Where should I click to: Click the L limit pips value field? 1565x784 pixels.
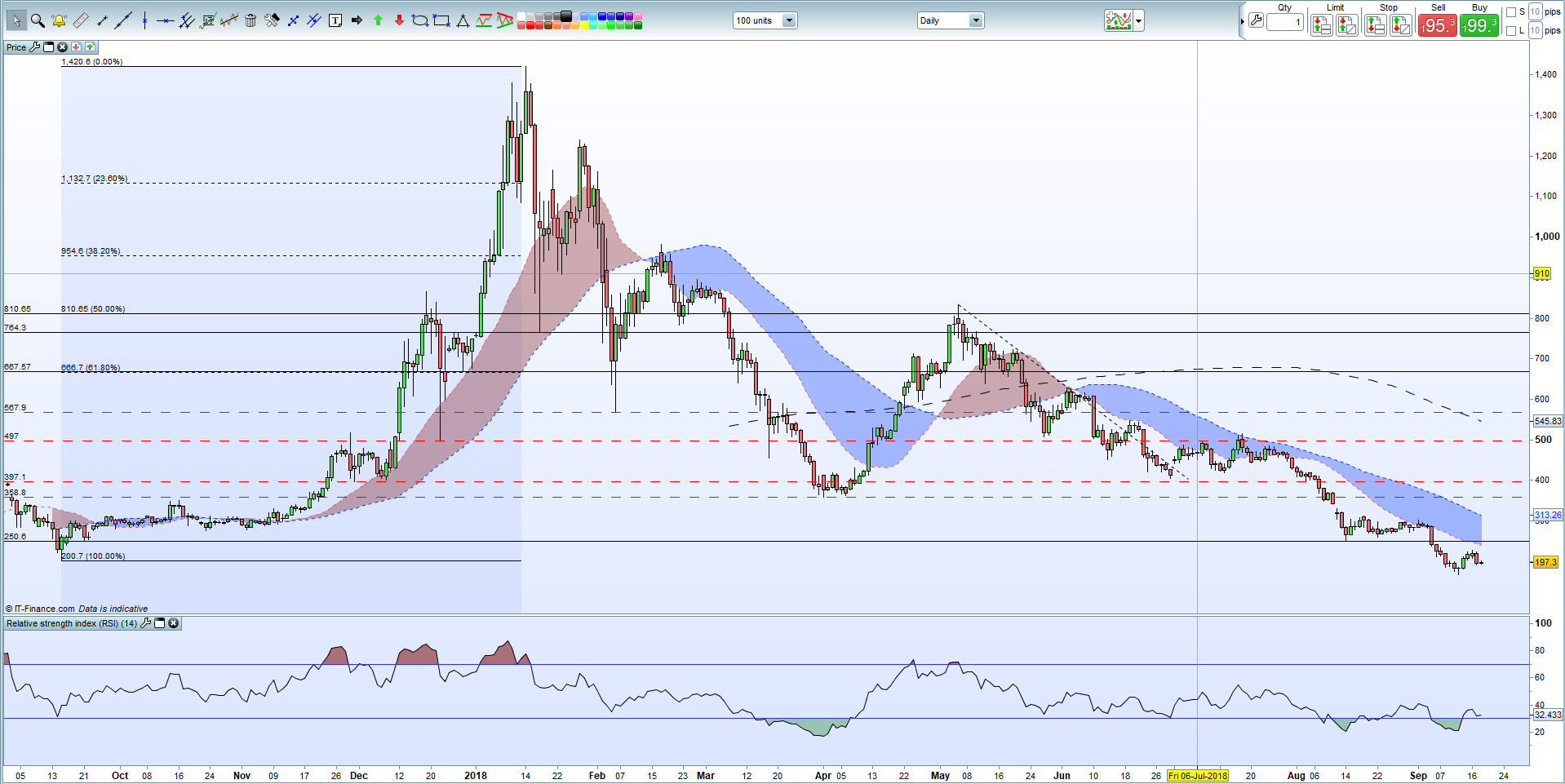1535,30
